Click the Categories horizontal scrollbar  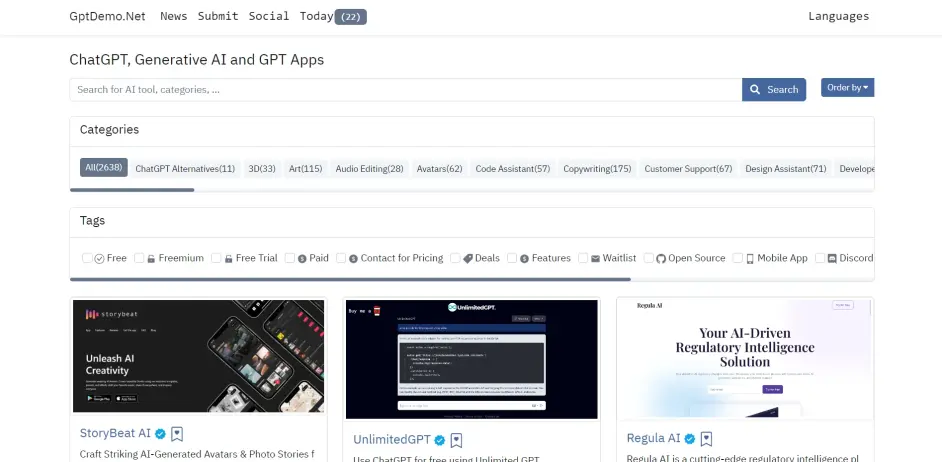pos(132,190)
